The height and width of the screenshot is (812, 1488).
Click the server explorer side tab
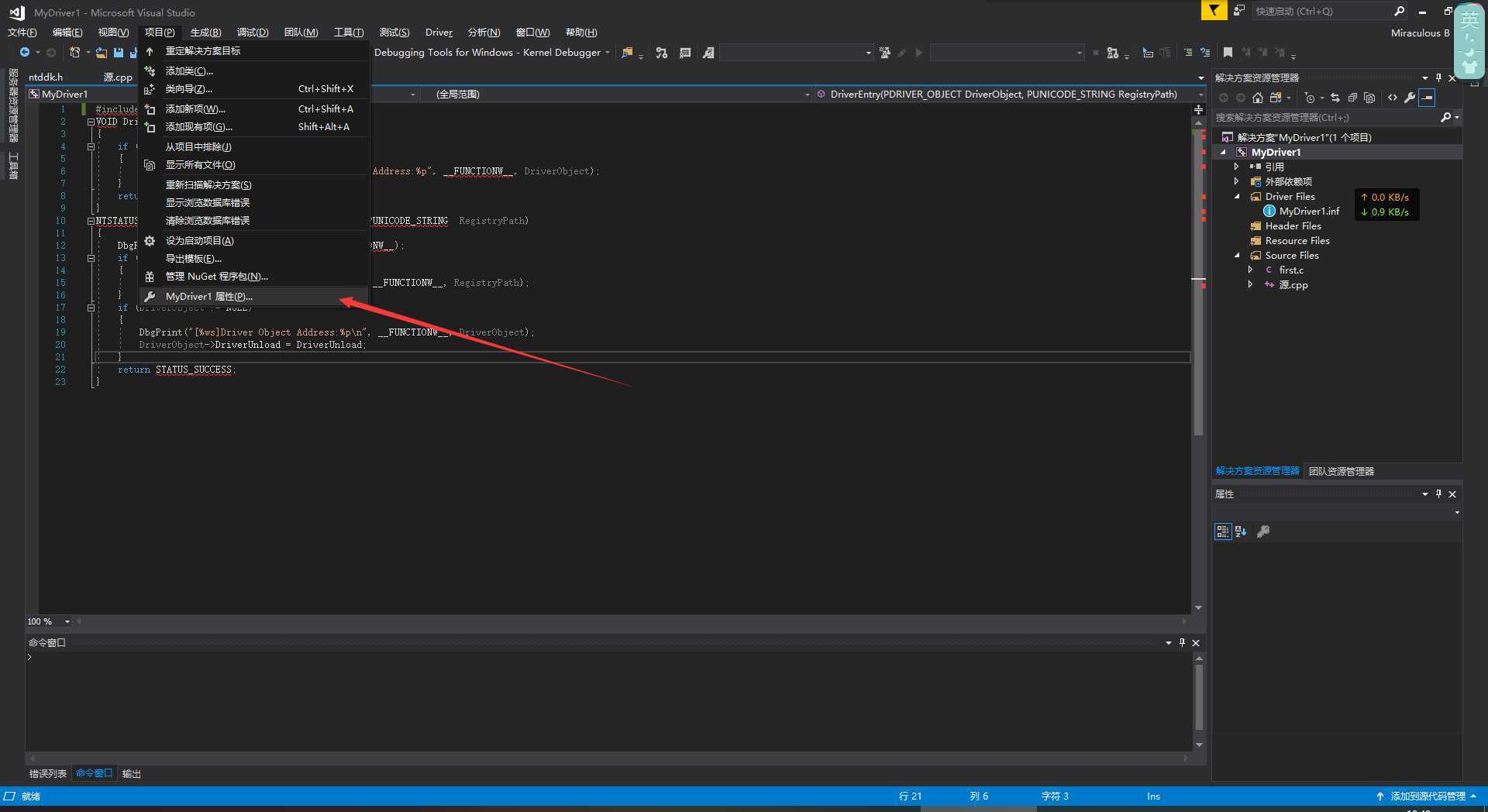pos(13,105)
